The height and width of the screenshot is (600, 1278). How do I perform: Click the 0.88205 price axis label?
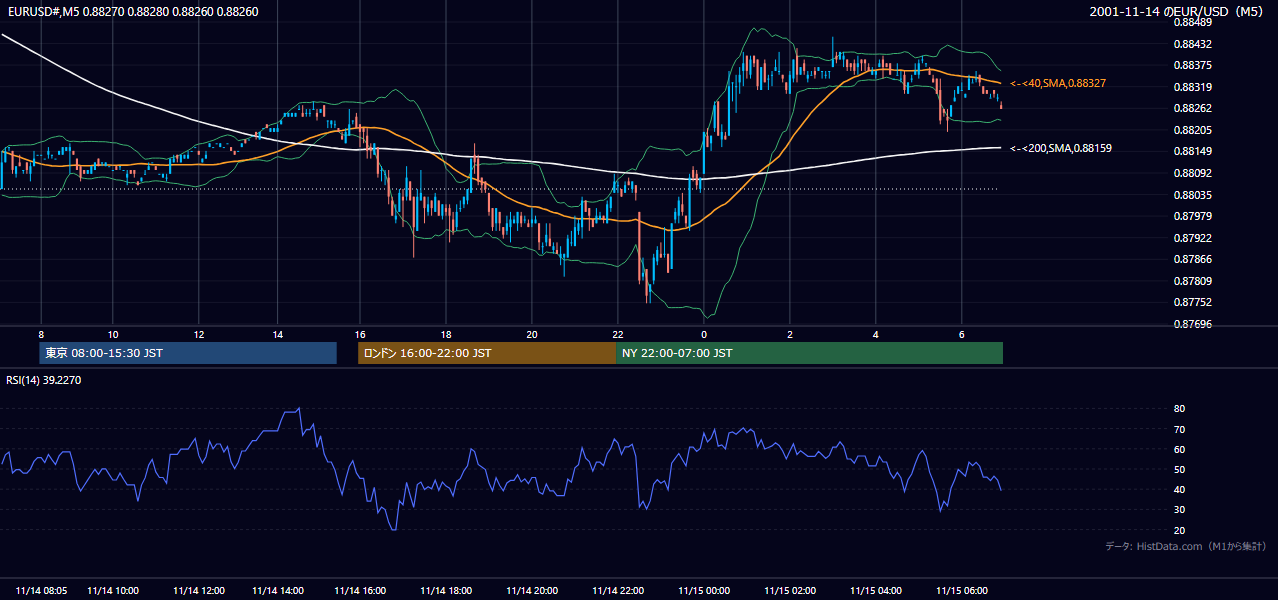[1192, 130]
